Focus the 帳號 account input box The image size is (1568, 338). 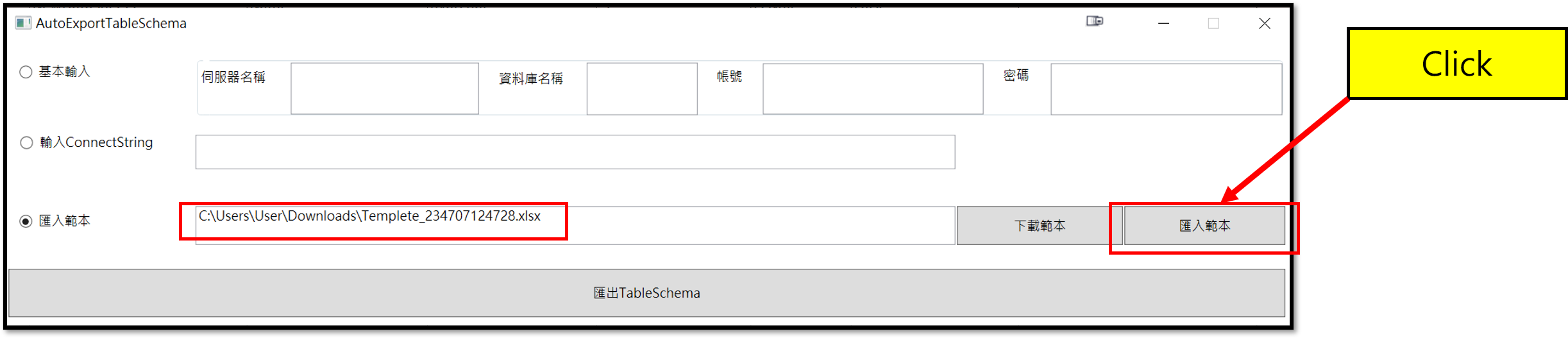coord(872,89)
